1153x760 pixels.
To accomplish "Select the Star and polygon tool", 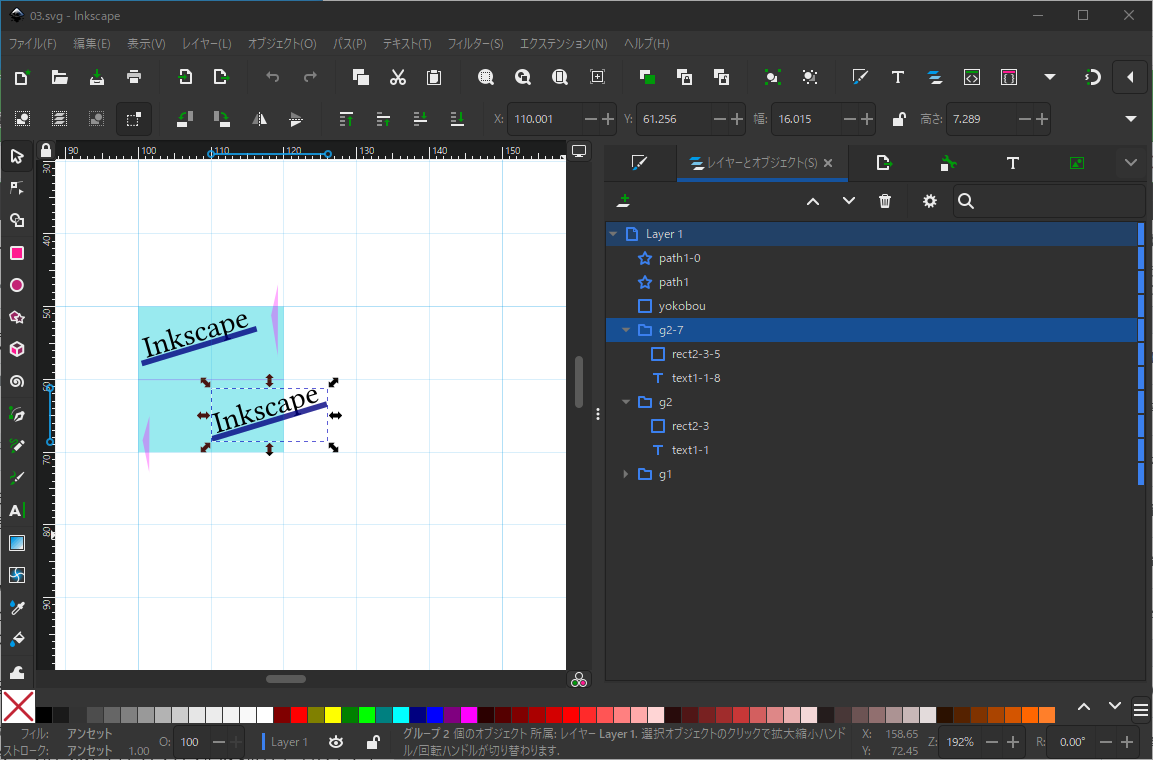I will (17, 318).
